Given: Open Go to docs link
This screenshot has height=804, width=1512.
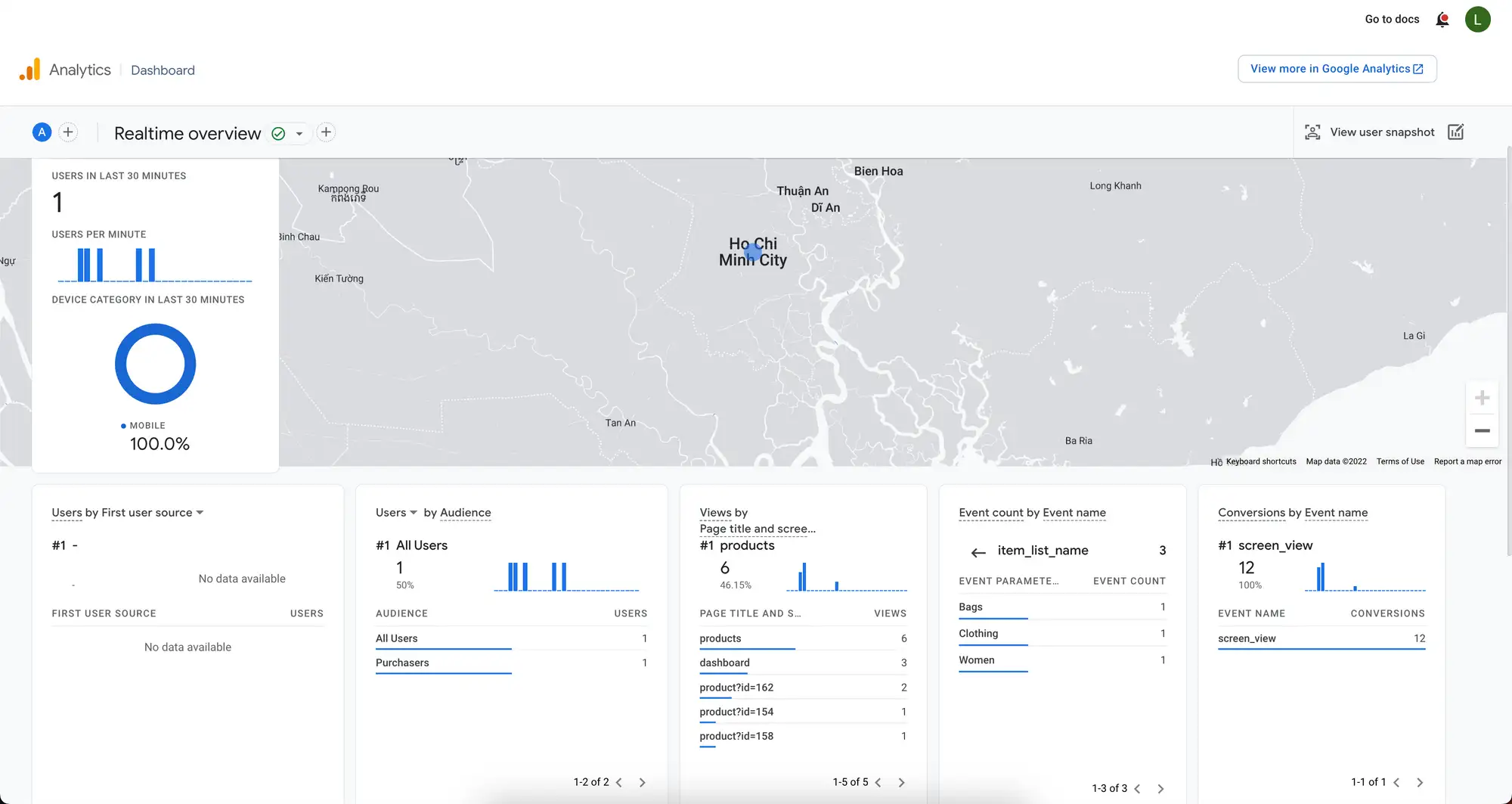Looking at the screenshot, I should coord(1392,20).
